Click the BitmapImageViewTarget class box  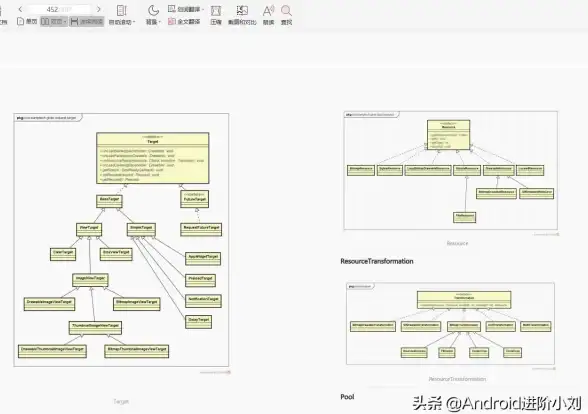click(x=136, y=304)
